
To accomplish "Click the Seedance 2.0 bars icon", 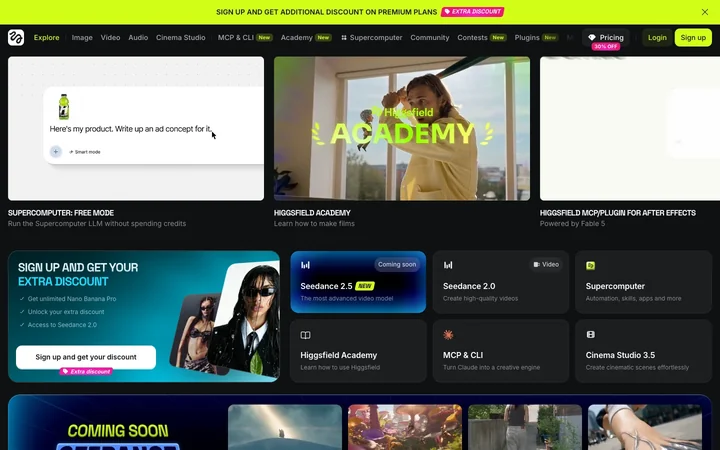I will (448, 265).
